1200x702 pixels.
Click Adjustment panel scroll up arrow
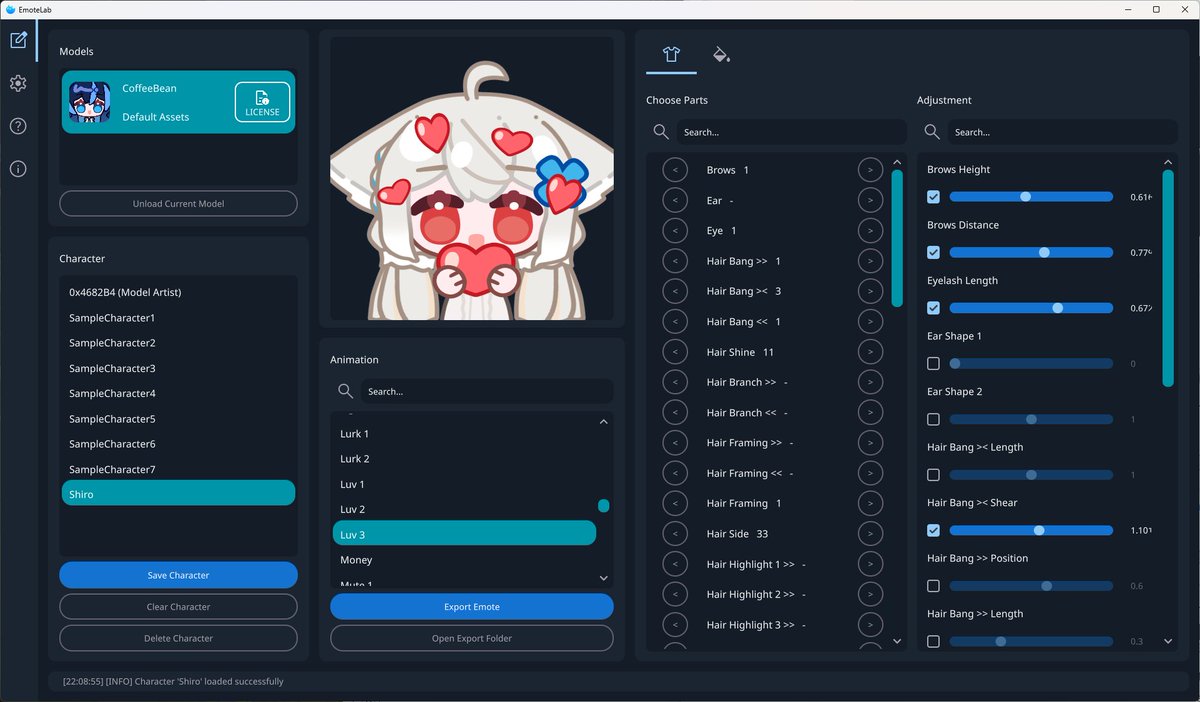[1168, 162]
